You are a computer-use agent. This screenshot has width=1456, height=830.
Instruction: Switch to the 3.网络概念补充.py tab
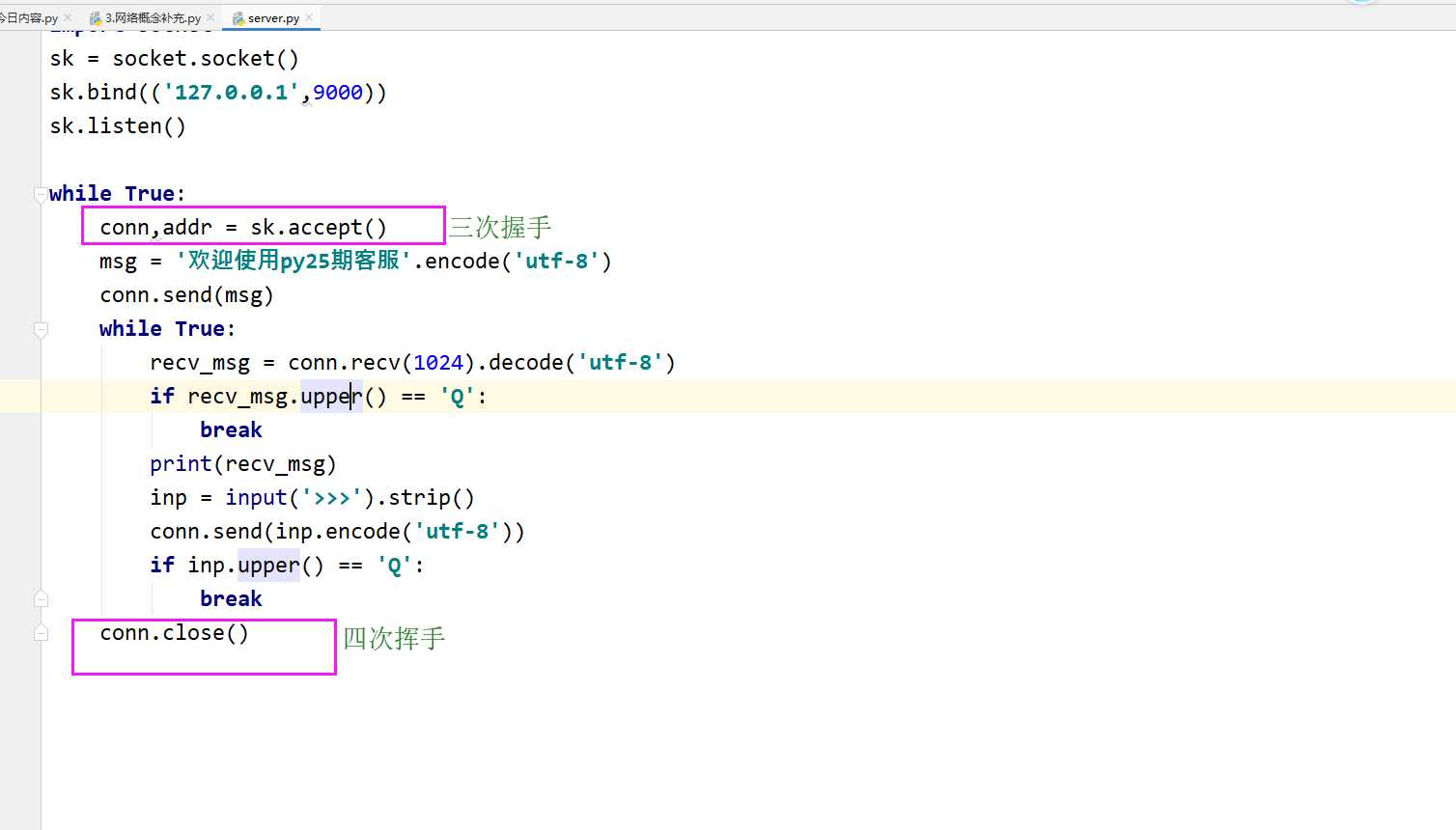(x=153, y=17)
